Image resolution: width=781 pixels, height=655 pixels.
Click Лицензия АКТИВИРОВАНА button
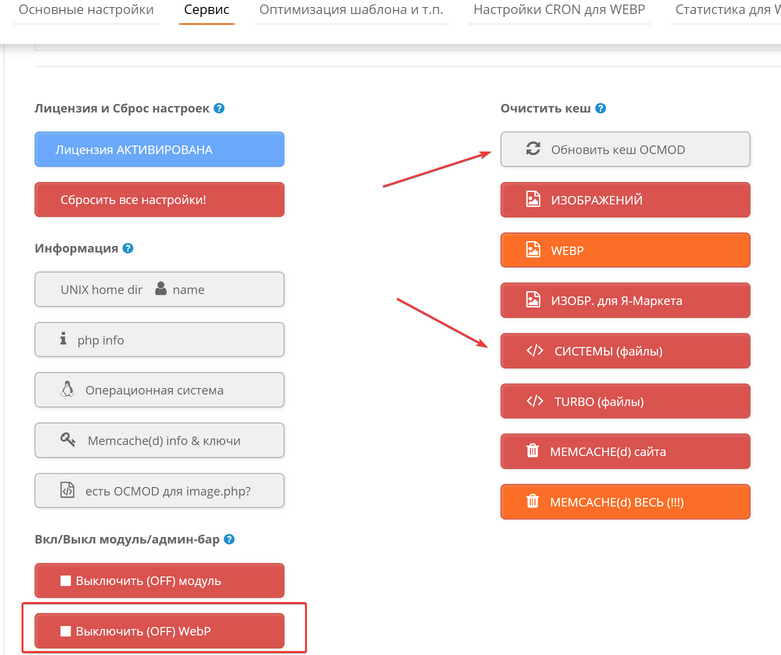coord(159,149)
